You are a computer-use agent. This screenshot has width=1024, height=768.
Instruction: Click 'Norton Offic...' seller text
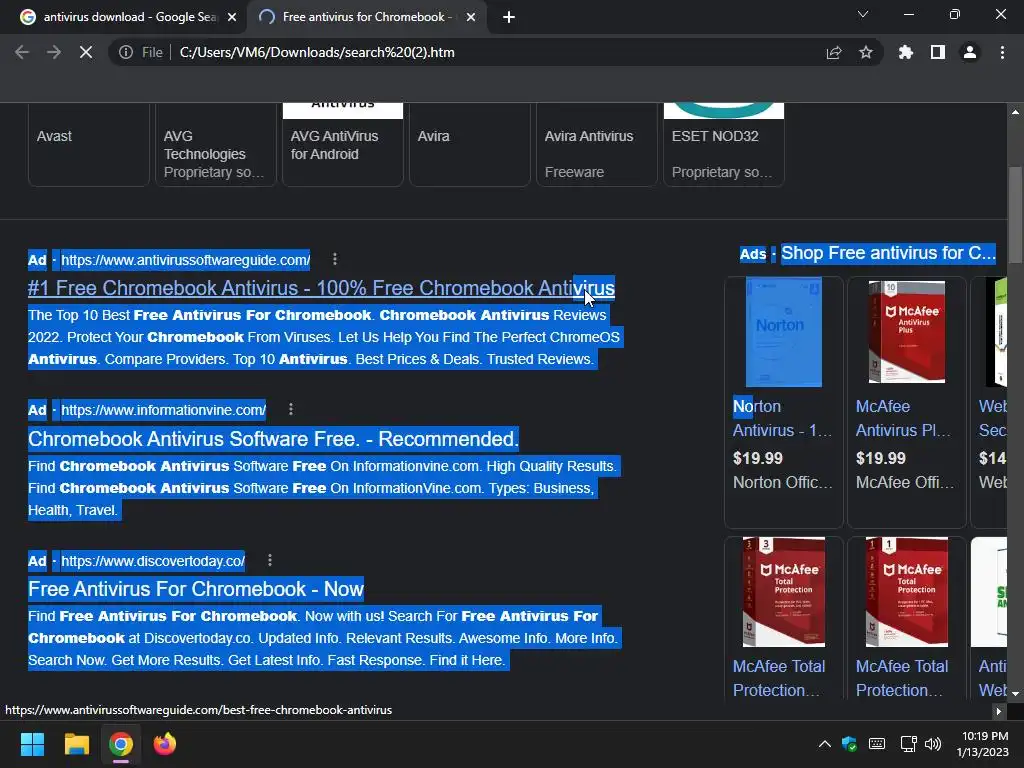[782, 483]
